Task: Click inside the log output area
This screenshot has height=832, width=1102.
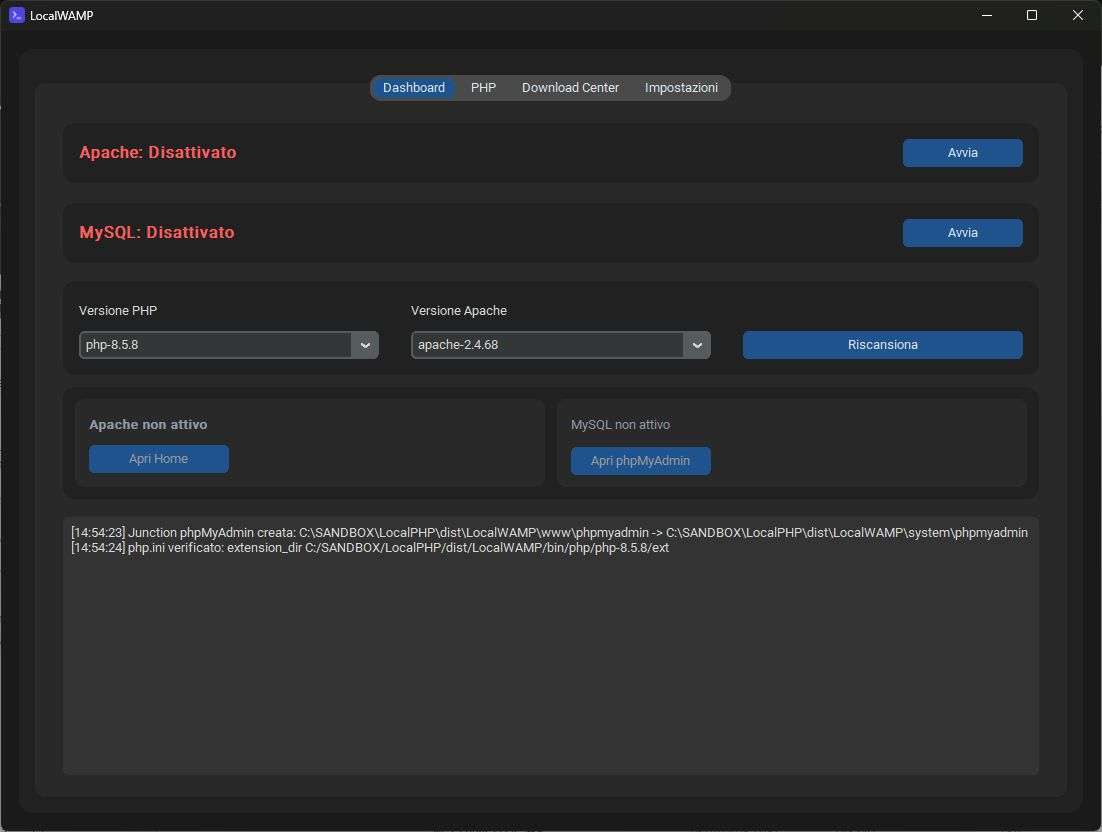Action: 550,646
